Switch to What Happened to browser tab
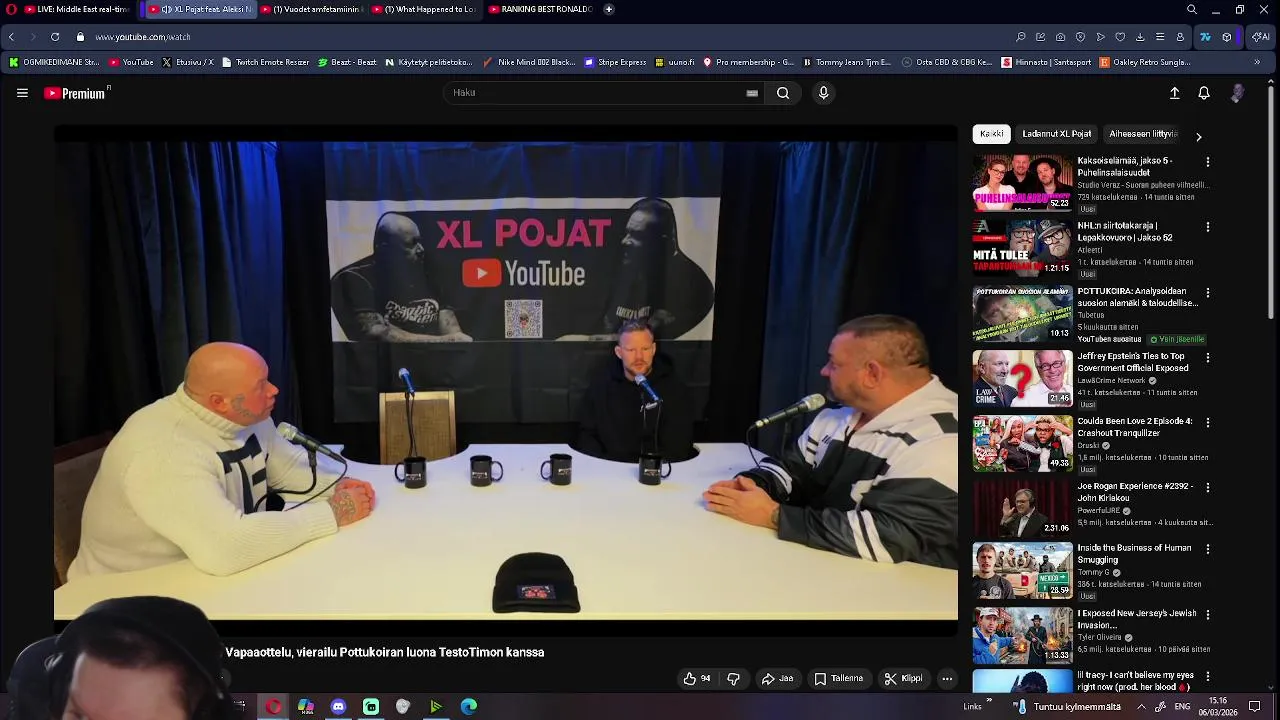 pos(424,9)
